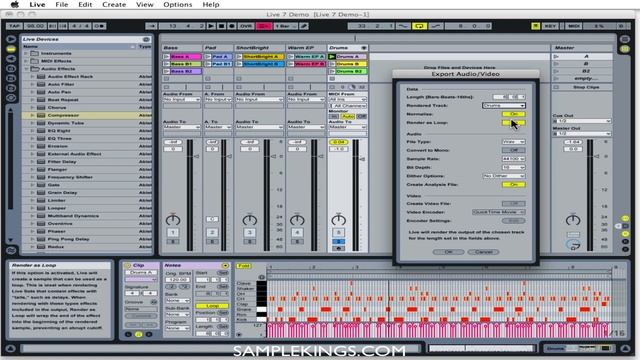
Task: Toggle the pencil Draw Mode icon
Action: click(304, 26)
